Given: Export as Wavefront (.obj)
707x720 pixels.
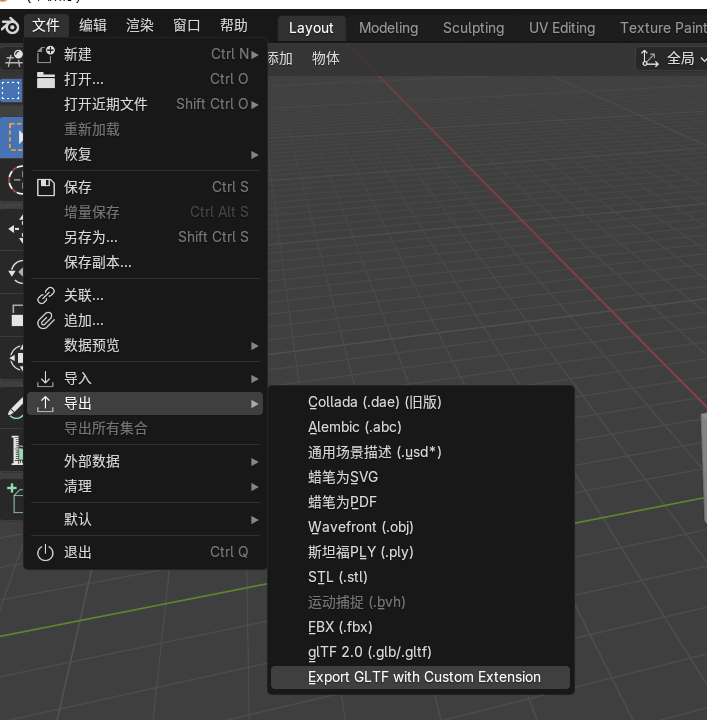Looking at the screenshot, I should click(421, 527).
